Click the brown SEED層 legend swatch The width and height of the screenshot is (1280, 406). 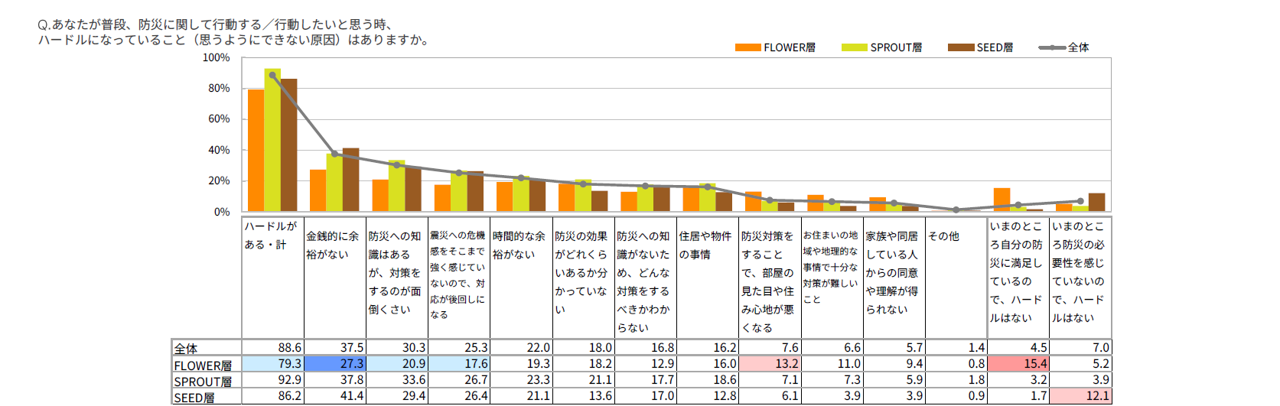(x=960, y=47)
